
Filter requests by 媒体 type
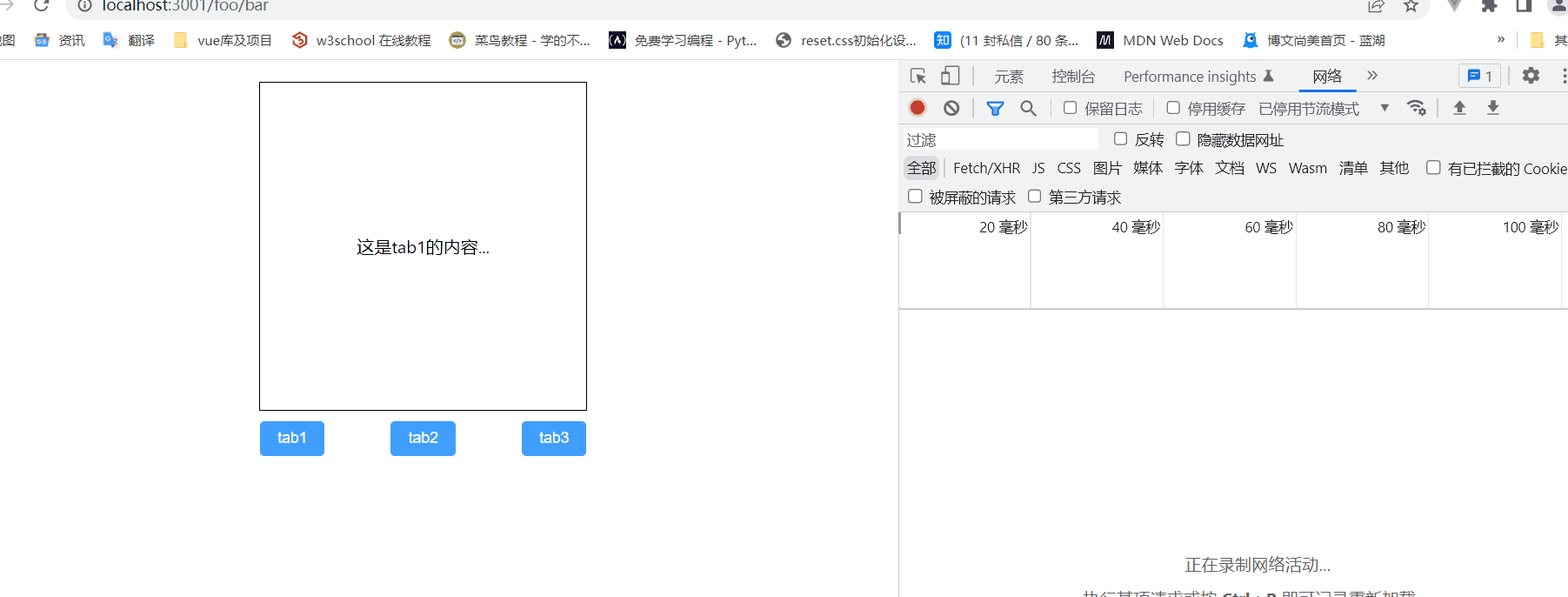1148,168
